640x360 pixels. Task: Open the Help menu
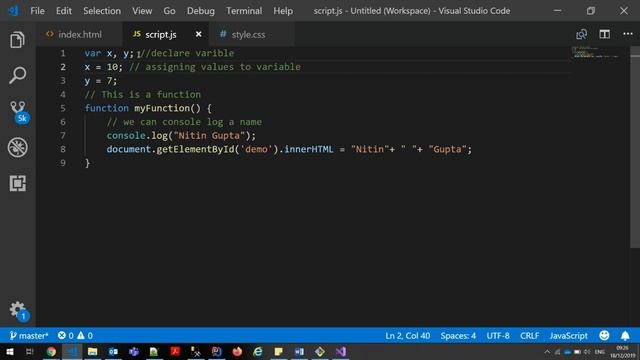(x=283, y=11)
